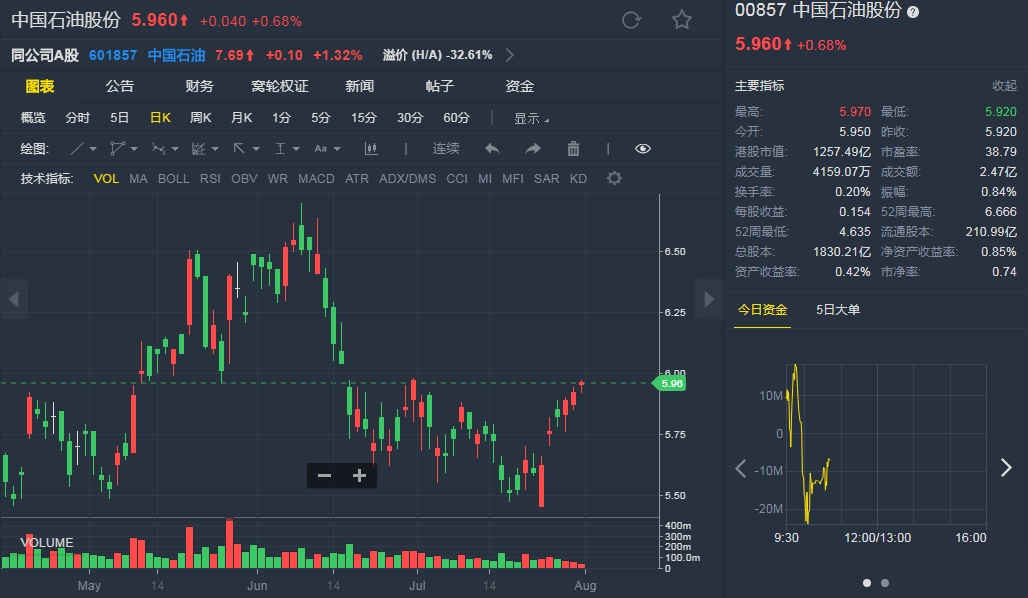Delete drawings with the trash icon

click(573, 149)
